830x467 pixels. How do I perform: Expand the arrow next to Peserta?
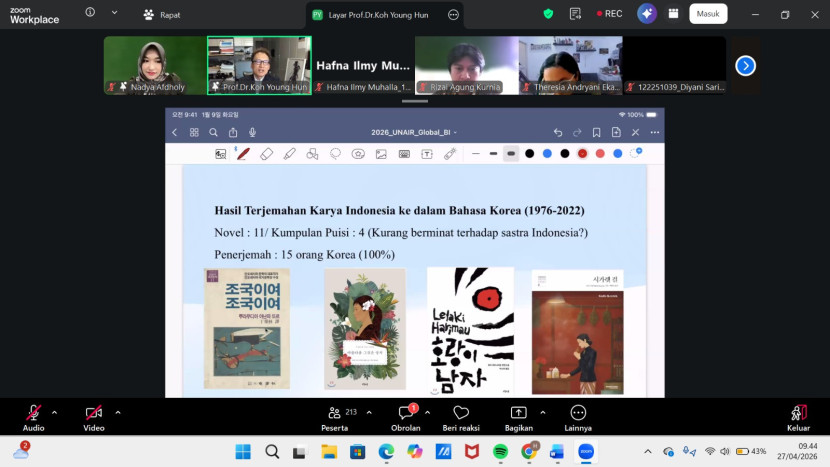pyautogui.click(x=369, y=412)
